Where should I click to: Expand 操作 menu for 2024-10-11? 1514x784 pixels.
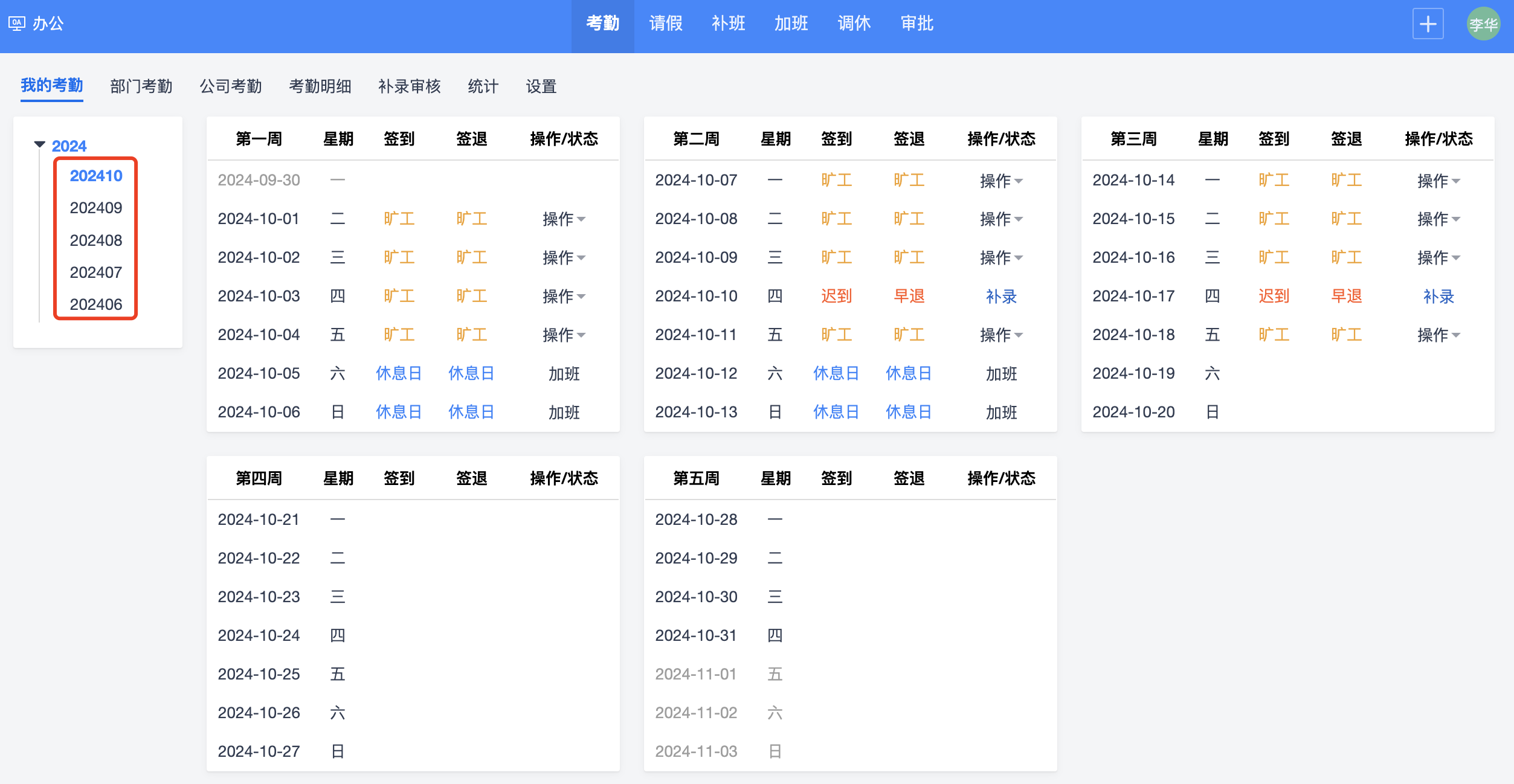click(1001, 335)
